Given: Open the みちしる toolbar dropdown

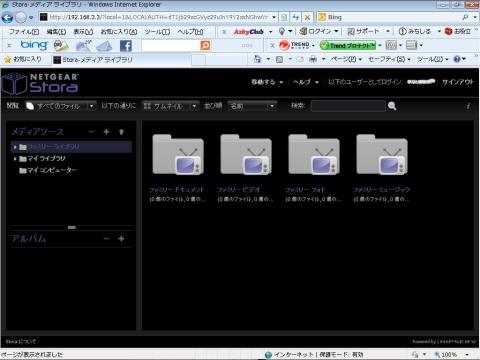Looking at the screenshot, I should click(x=419, y=31).
